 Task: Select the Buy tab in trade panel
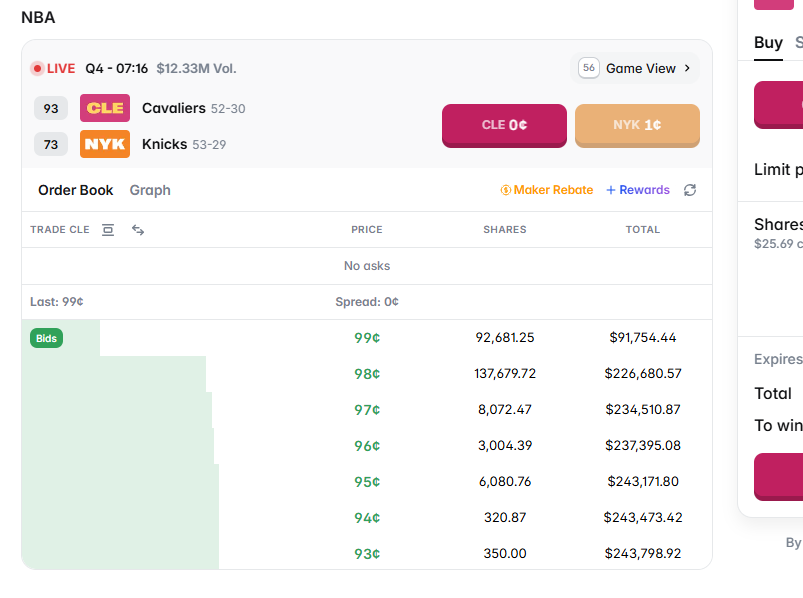point(768,42)
